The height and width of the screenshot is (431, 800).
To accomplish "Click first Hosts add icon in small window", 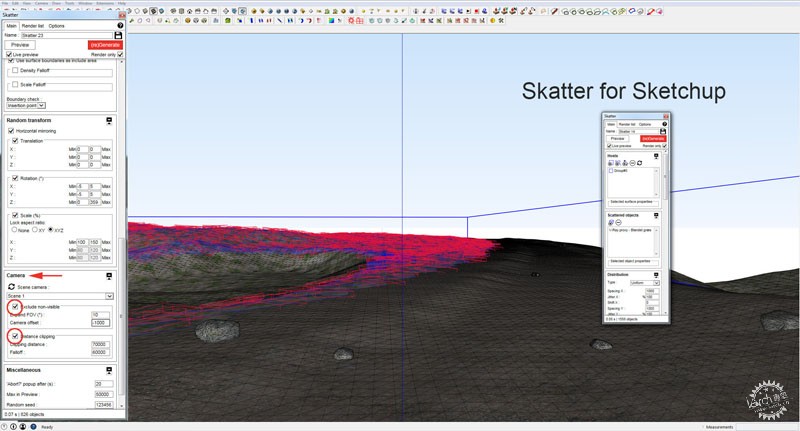I will [x=611, y=163].
